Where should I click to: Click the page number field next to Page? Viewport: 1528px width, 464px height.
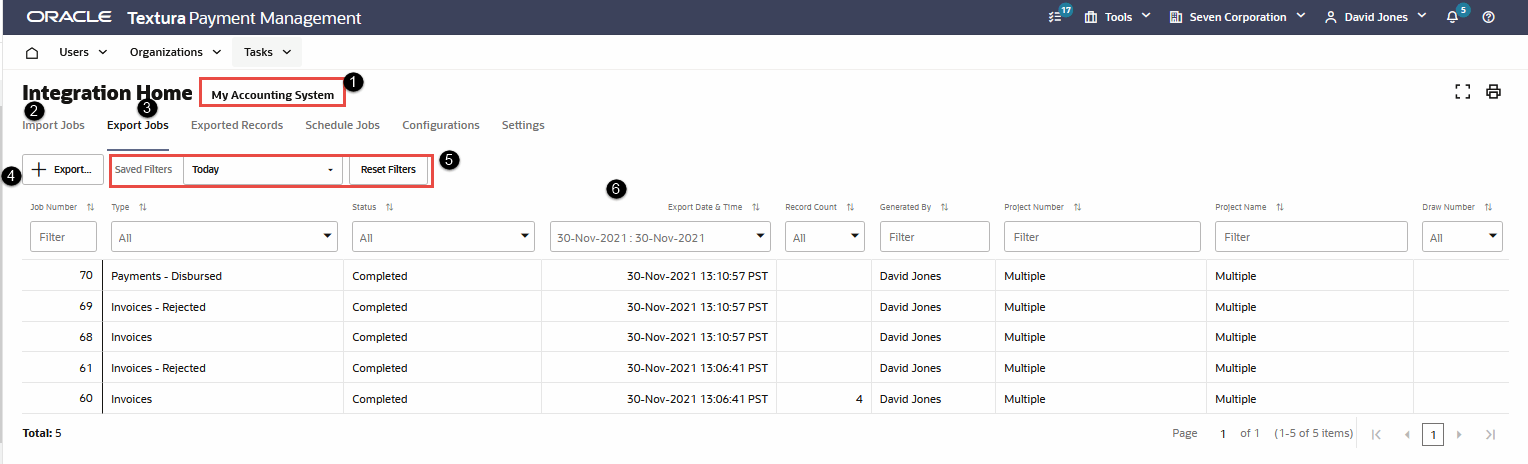(x=1222, y=434)
